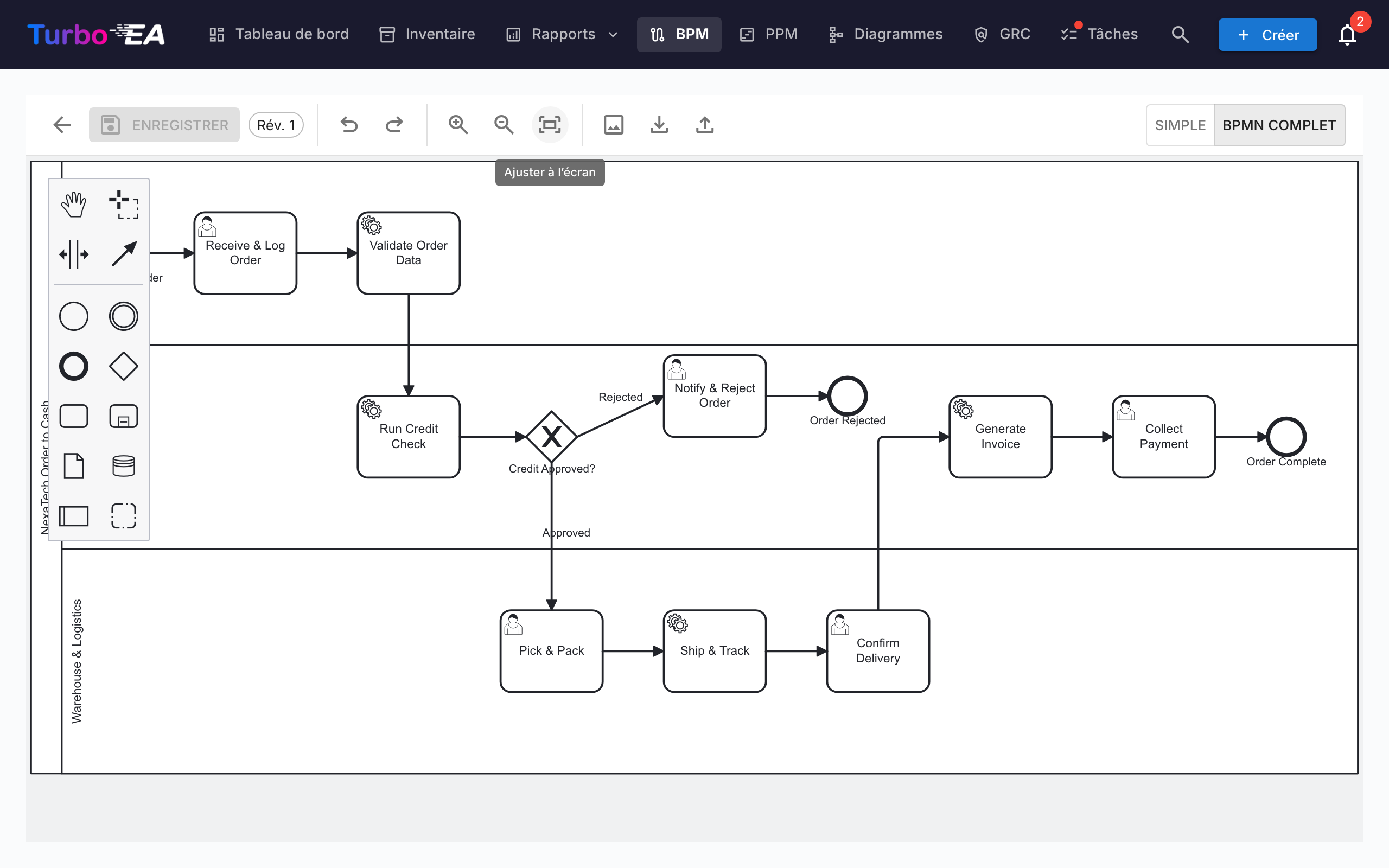Pick the gateway diamond shape

[x=123, y=366]
